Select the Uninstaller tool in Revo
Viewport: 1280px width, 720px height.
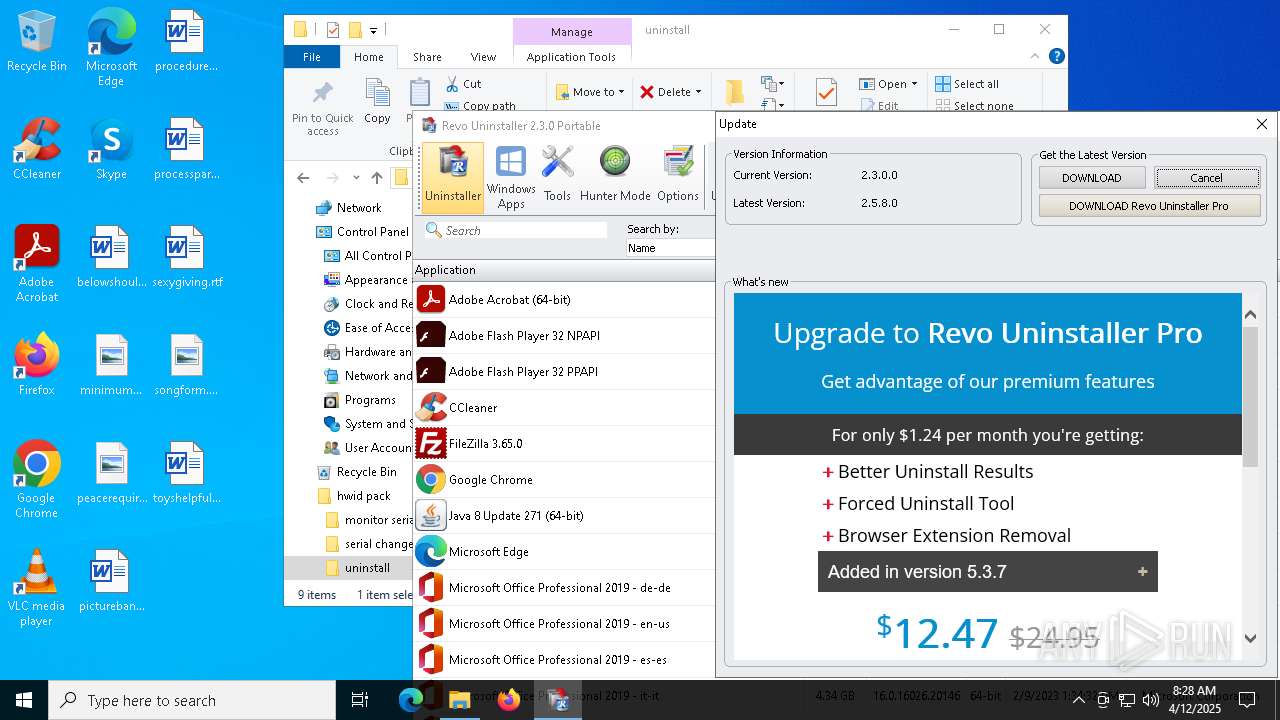coord(453,177)
